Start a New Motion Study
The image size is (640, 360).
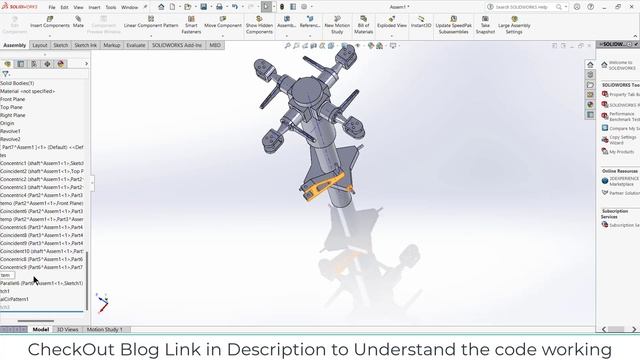(337, 25)
